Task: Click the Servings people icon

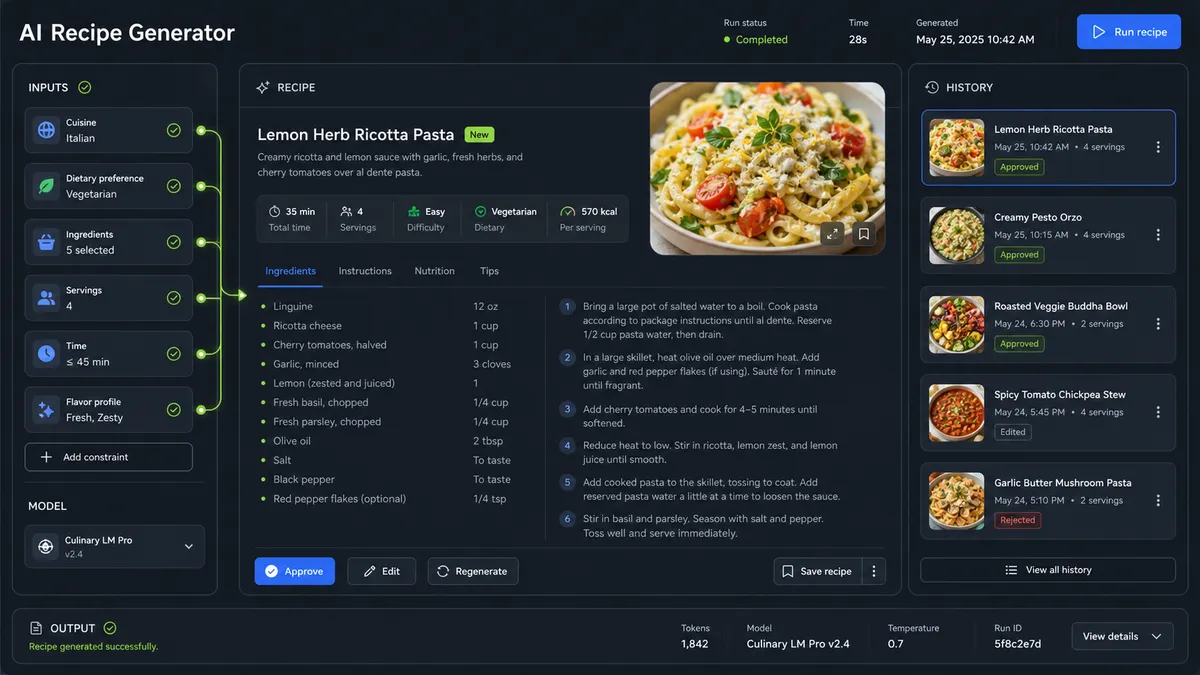Action: coord(46,297)
